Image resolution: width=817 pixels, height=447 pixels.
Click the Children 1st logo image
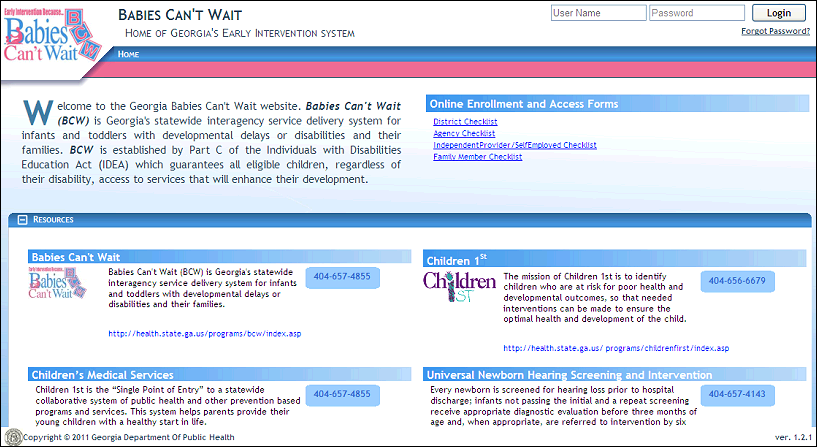[x=459, y=287]
